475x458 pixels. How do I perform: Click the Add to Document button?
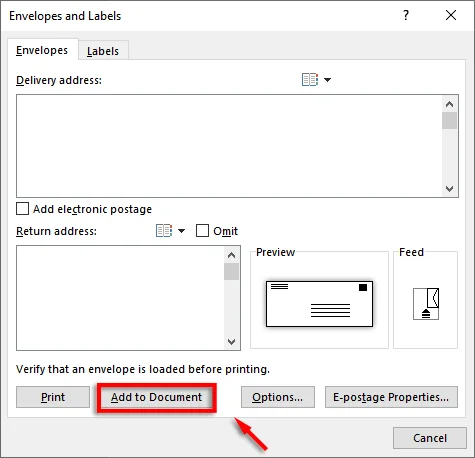(x=157, y=397)
